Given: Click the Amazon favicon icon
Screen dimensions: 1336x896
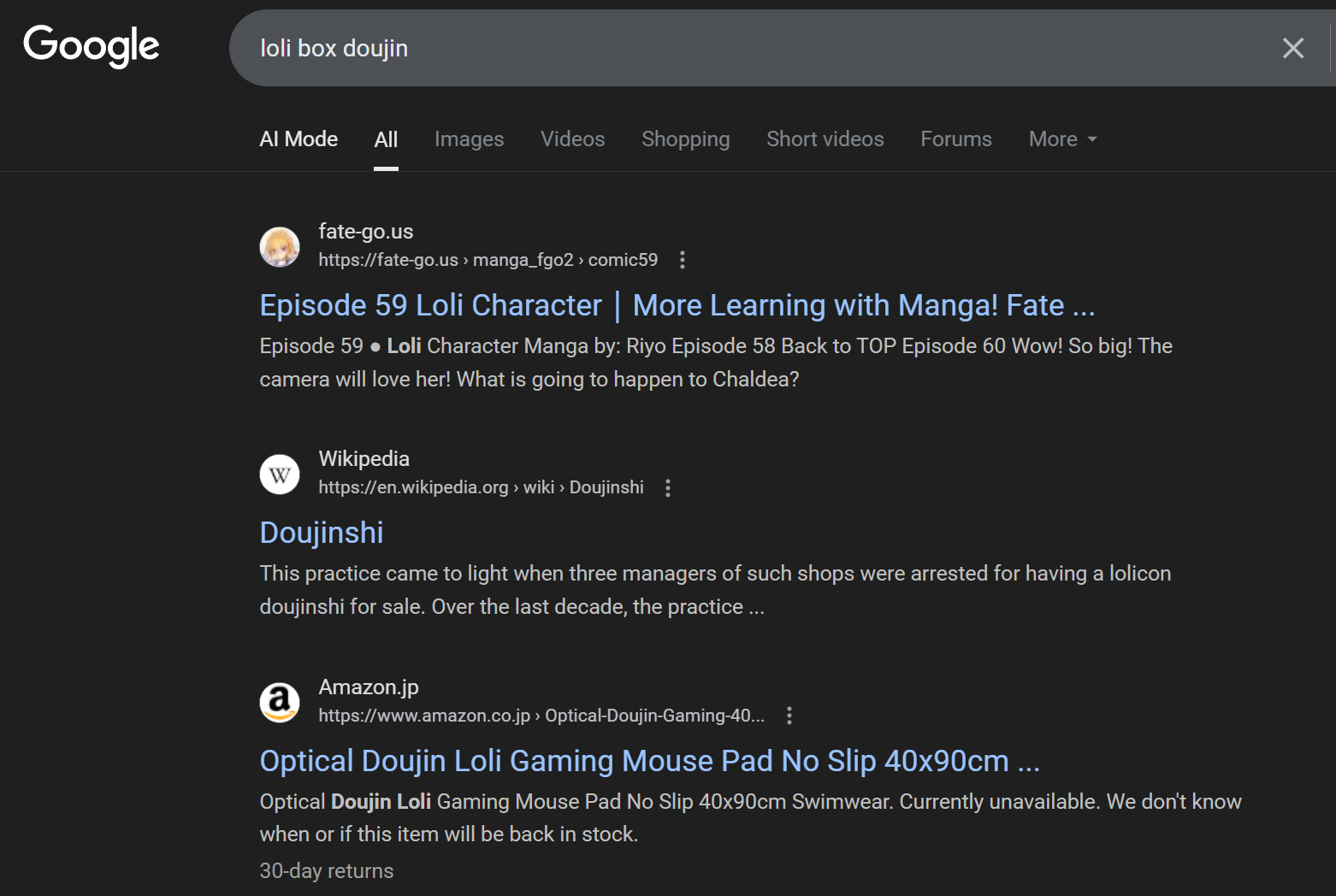Looking at the screenshot, I should click(x=280, y=703).
